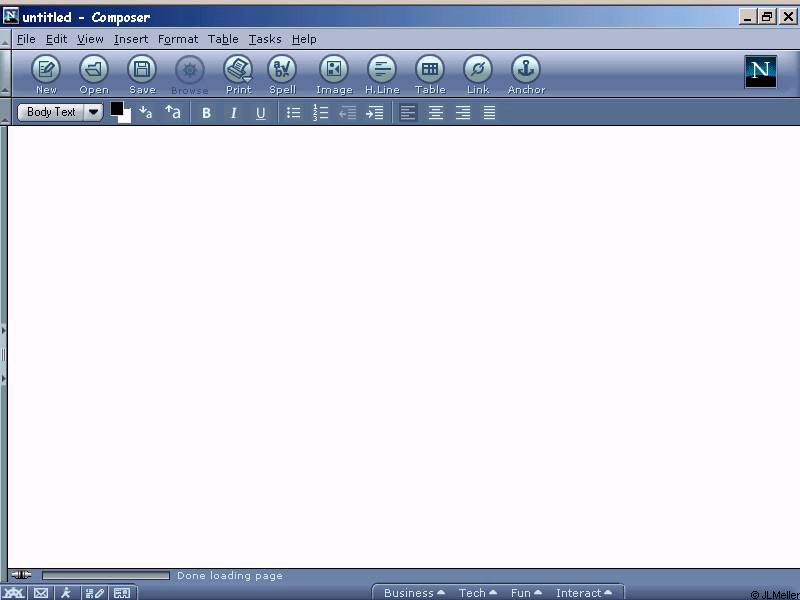Collapse the main toolbar with its grippy
This screenshot has width=800, height=600.
click(5, 73)
